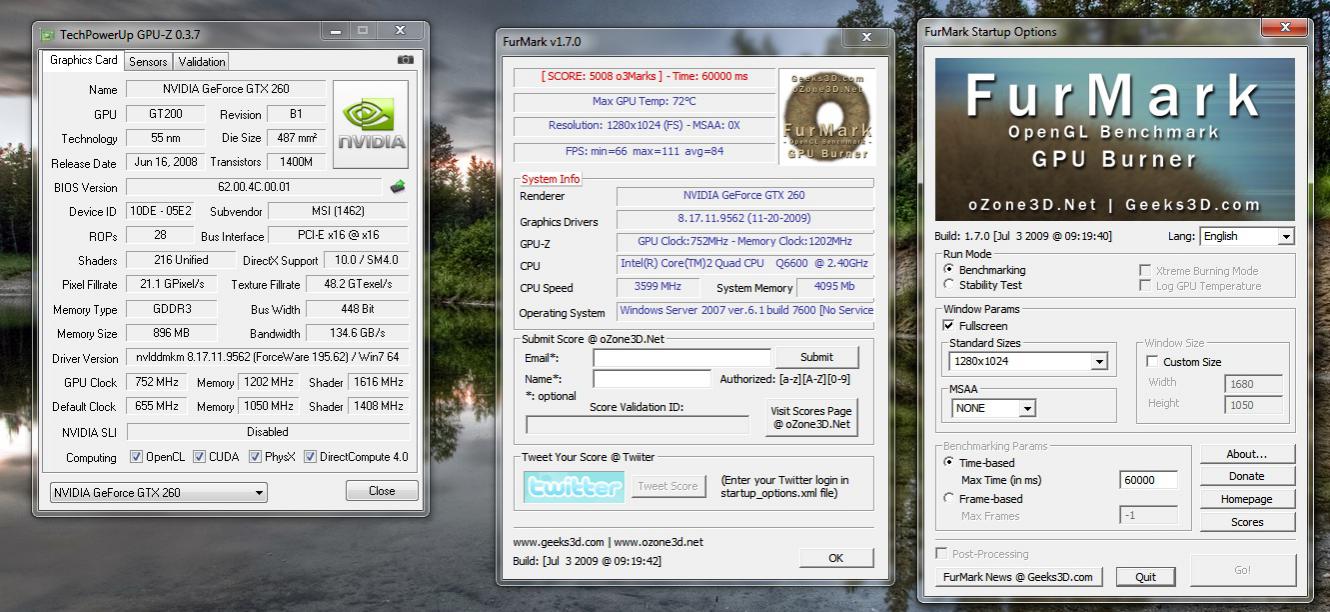The image size is (1330, 612).
Task: Toggle the CUDA checkbox in GPU-Z
Action: click(x=199, y=457)
